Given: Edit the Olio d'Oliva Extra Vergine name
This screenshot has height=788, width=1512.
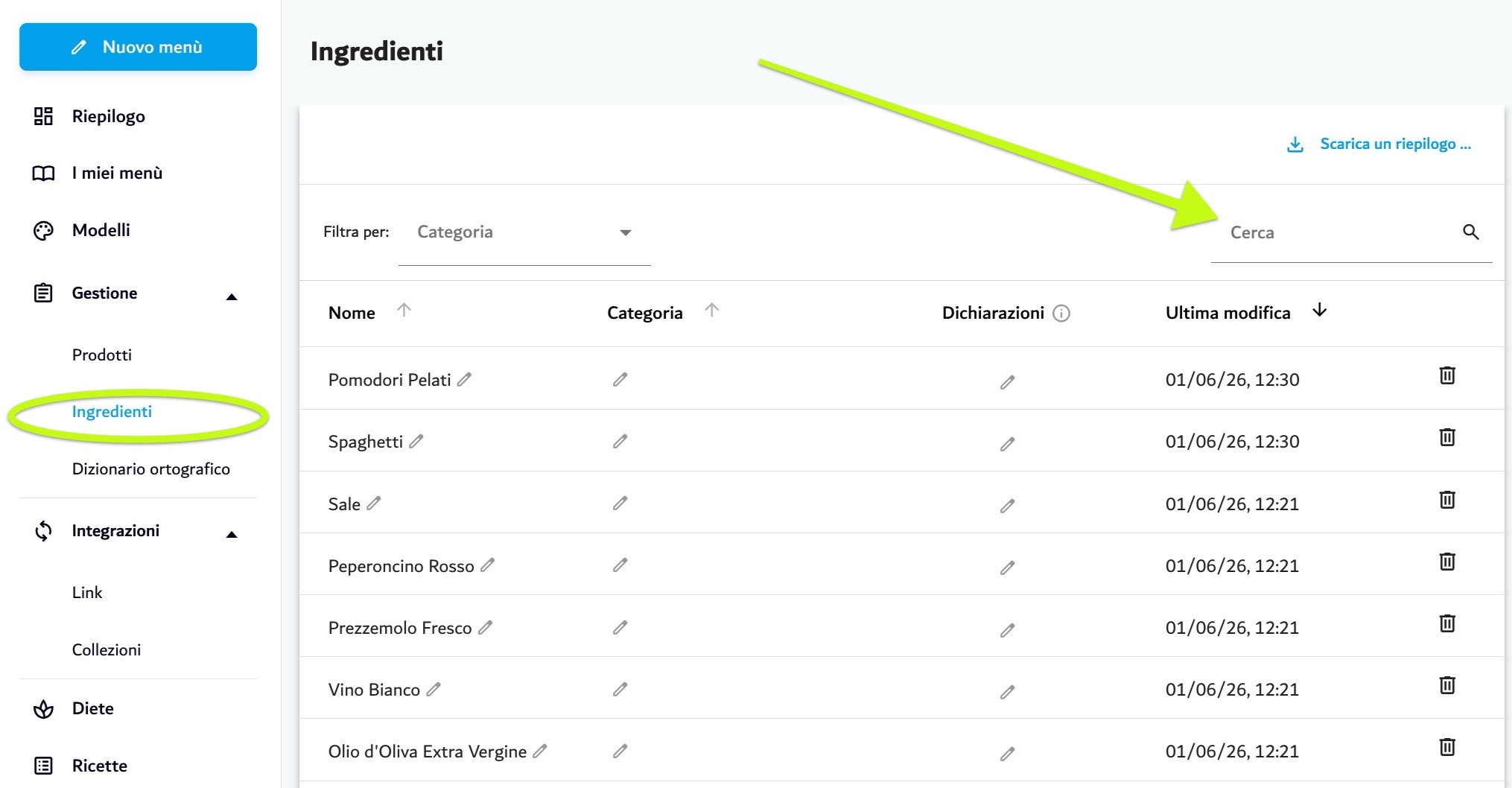Looking at the screenshot, I should (540, 751).
